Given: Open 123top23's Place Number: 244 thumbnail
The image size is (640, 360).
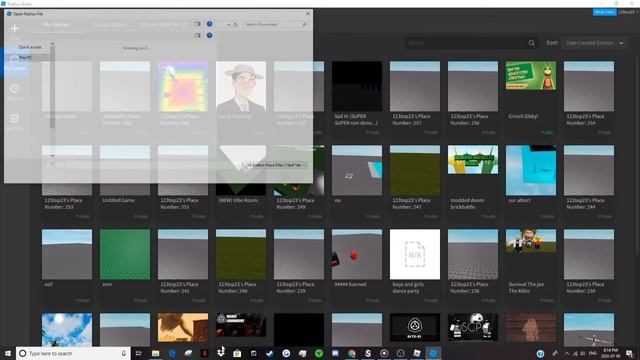Looking at the screenshot, I should click(589, 170).
